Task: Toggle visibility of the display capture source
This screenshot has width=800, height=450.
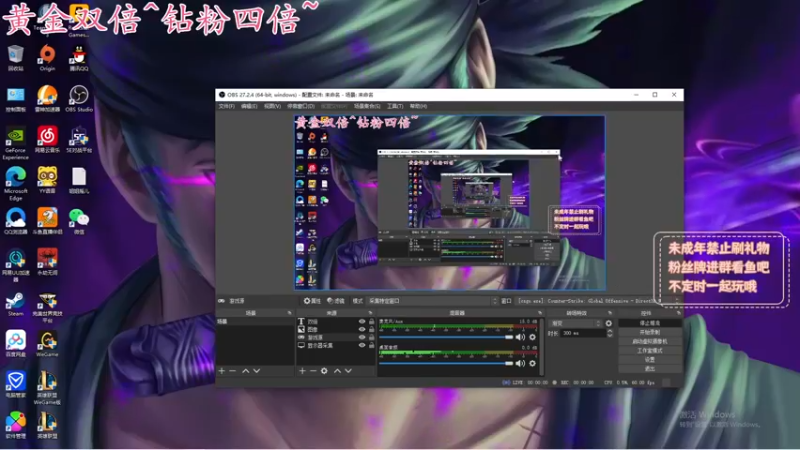Action: tap(362, 345)
